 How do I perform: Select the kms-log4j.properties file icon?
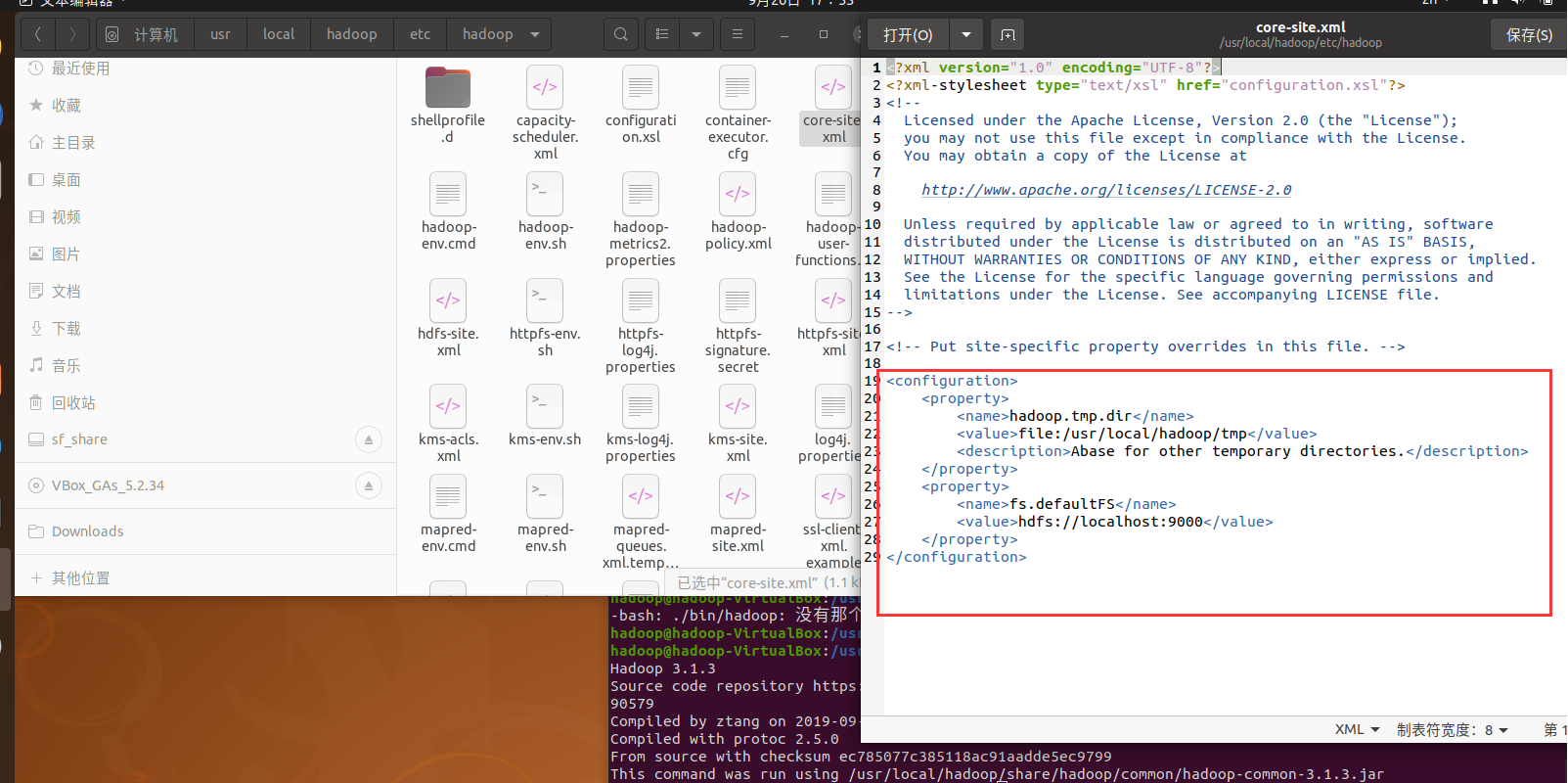(x=641, y=406)
